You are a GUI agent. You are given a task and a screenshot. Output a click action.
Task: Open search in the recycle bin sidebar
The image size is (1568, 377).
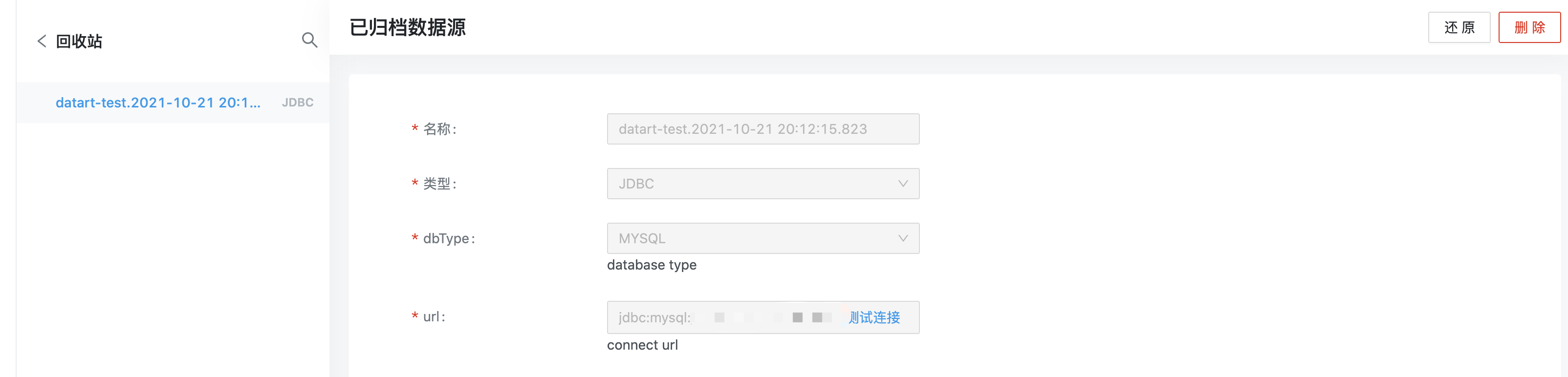click(309, 40)
